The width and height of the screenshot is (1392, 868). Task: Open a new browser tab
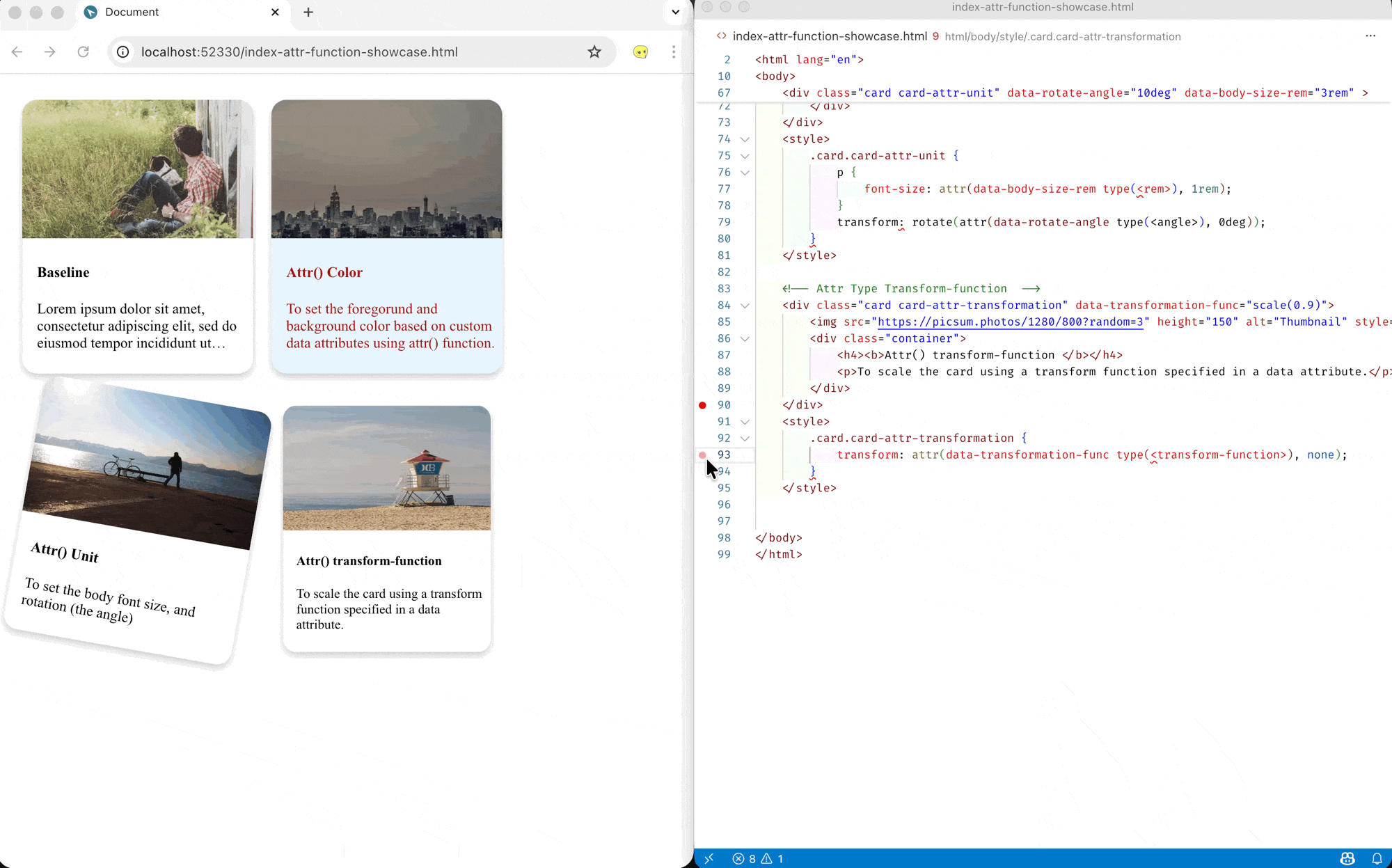[x=308, y=12]
